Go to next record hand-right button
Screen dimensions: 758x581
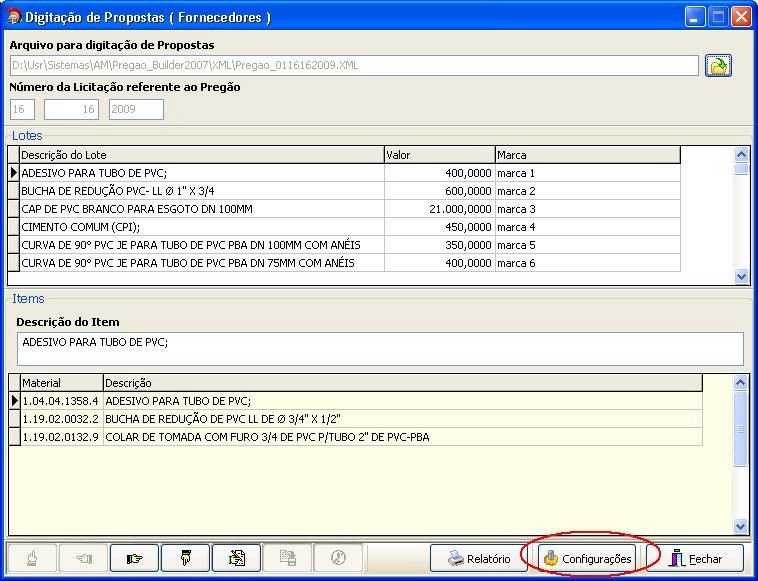[x=134, y=558]
